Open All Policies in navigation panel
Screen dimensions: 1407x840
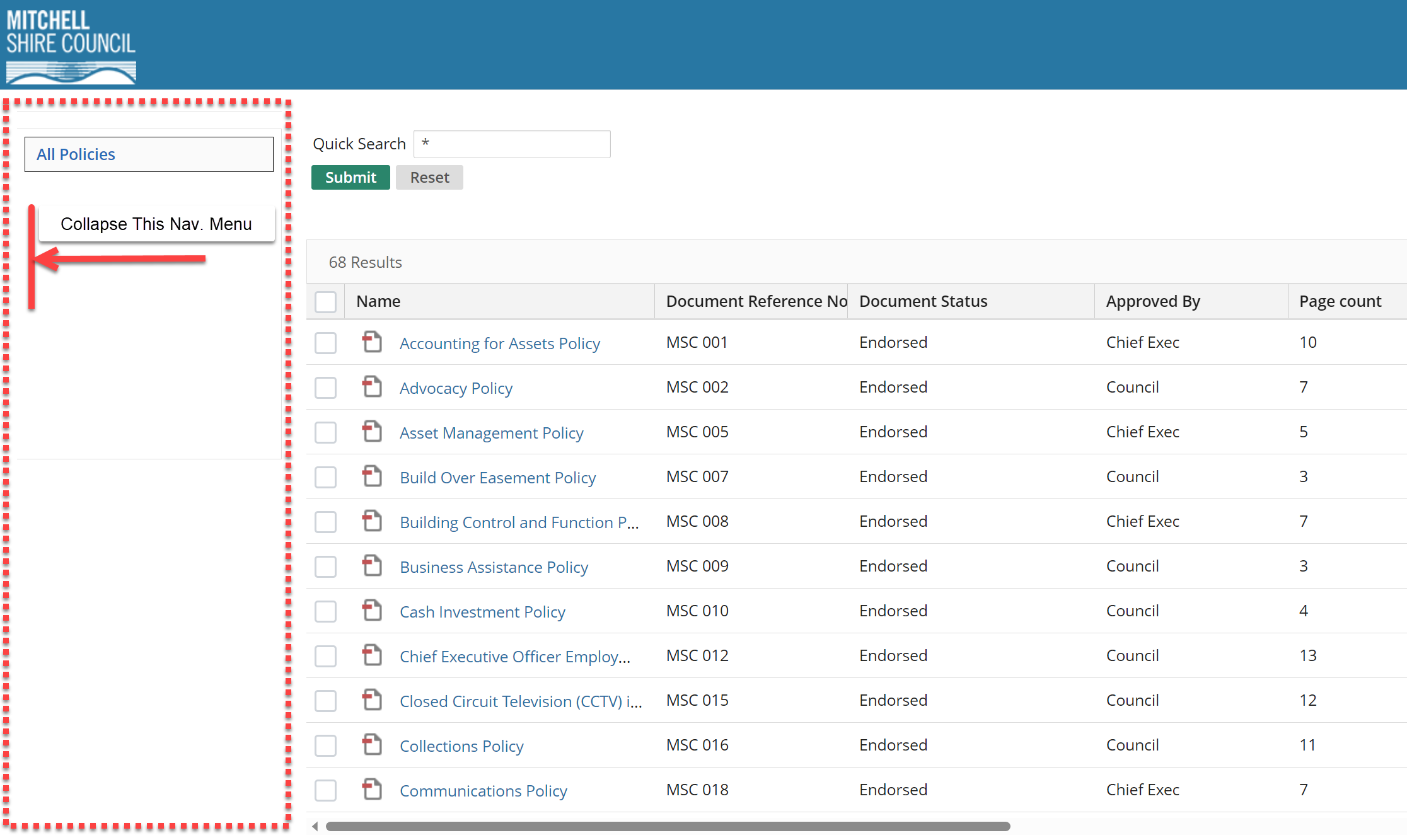click(x=76, y=154)
